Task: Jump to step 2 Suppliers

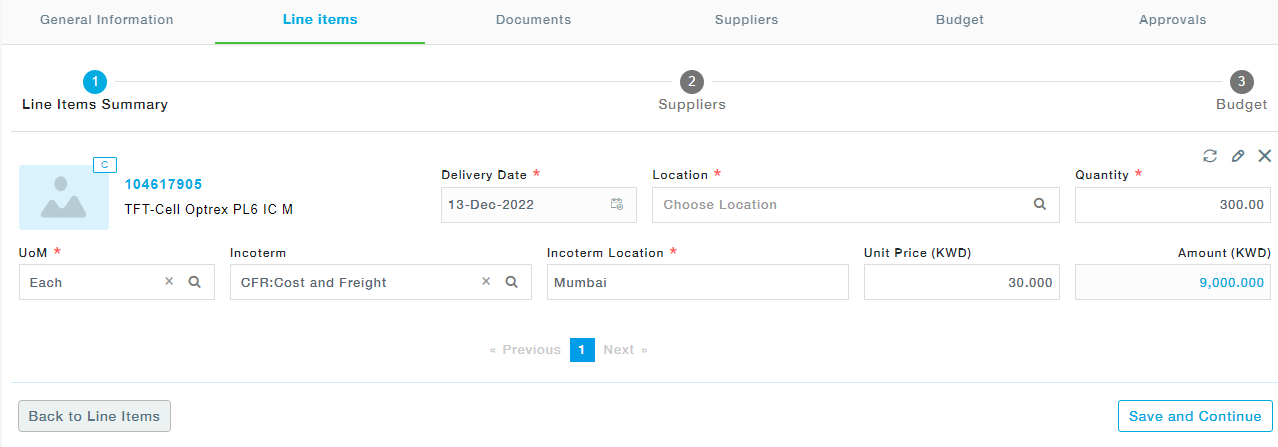Action: coord(692,92)
